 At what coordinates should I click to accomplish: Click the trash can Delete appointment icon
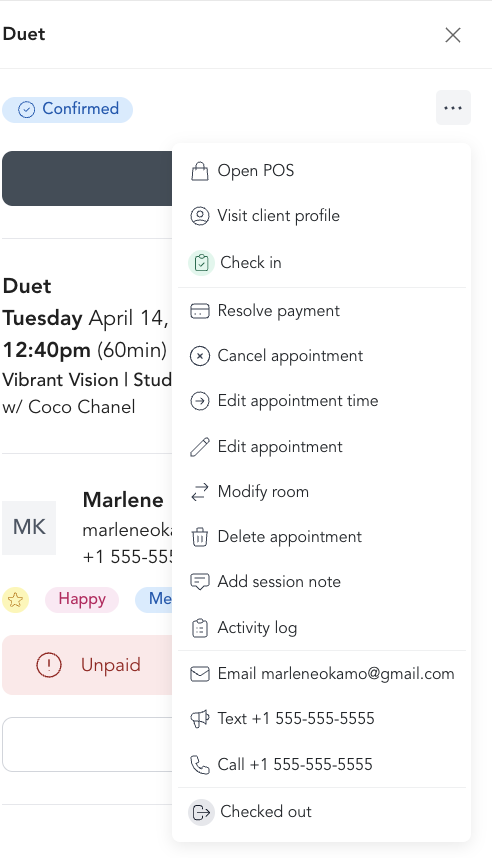coord(200,537)
